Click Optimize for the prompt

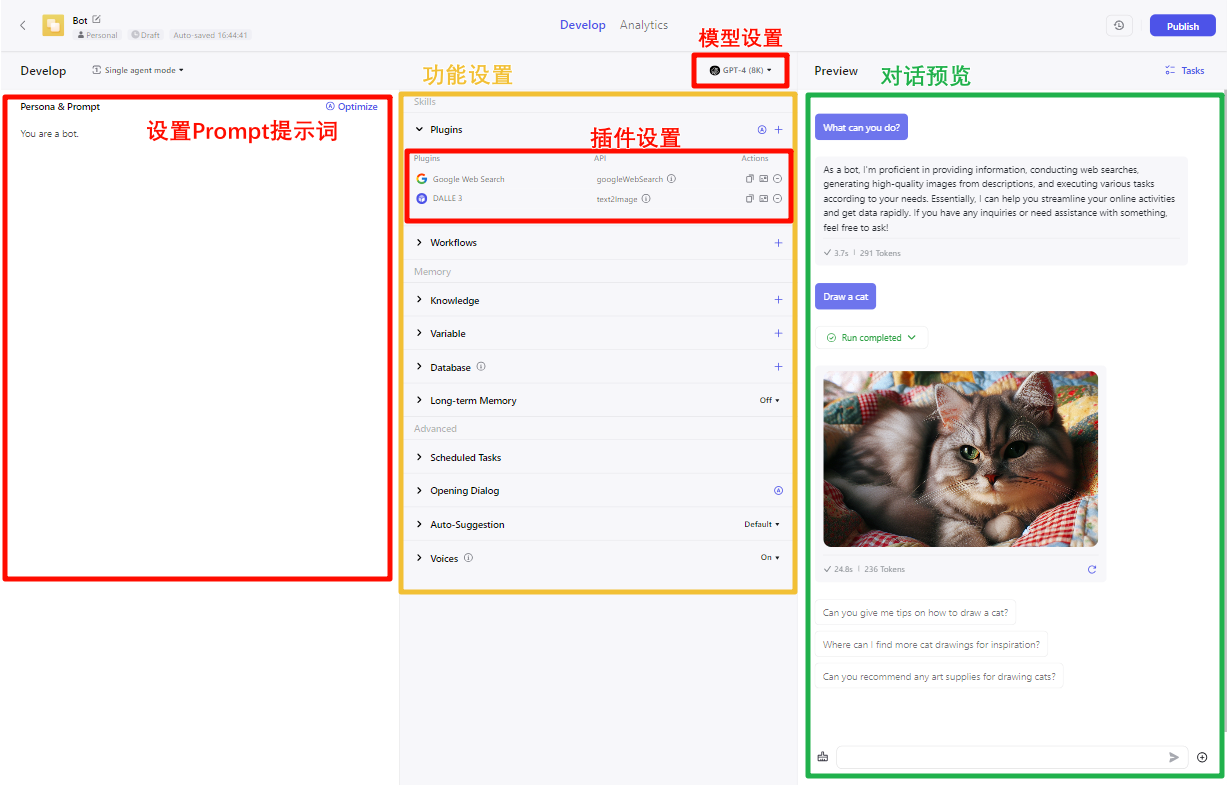point(351,107)
